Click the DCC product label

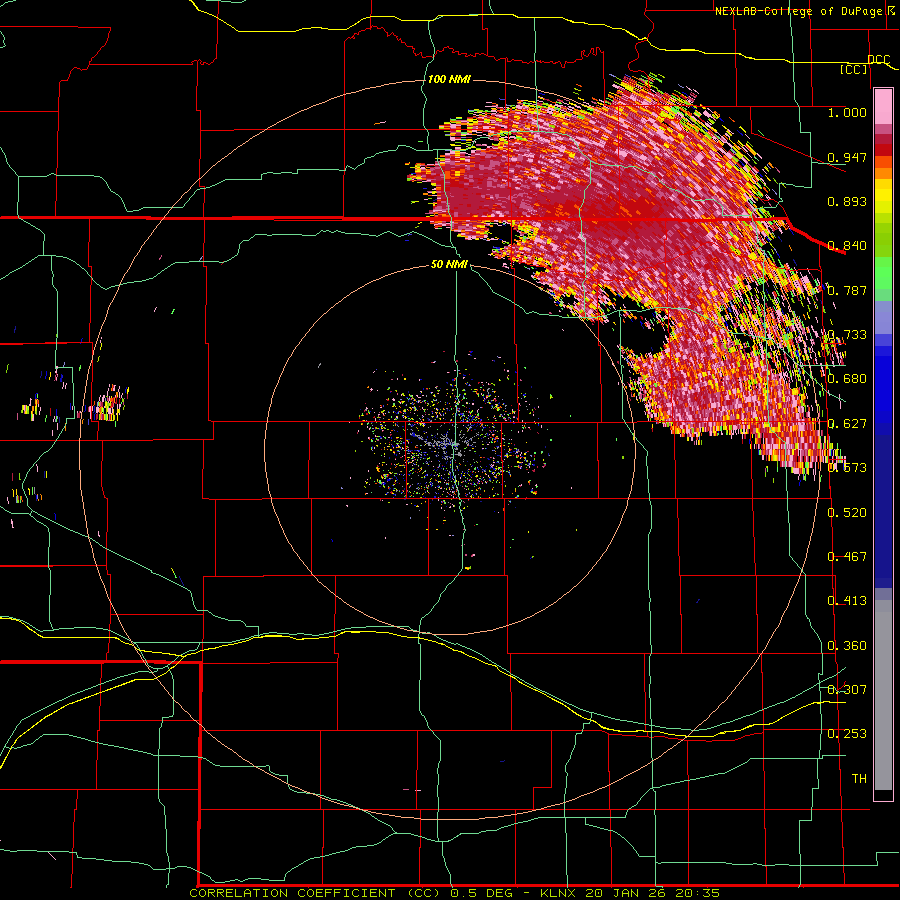pos(878,59)
